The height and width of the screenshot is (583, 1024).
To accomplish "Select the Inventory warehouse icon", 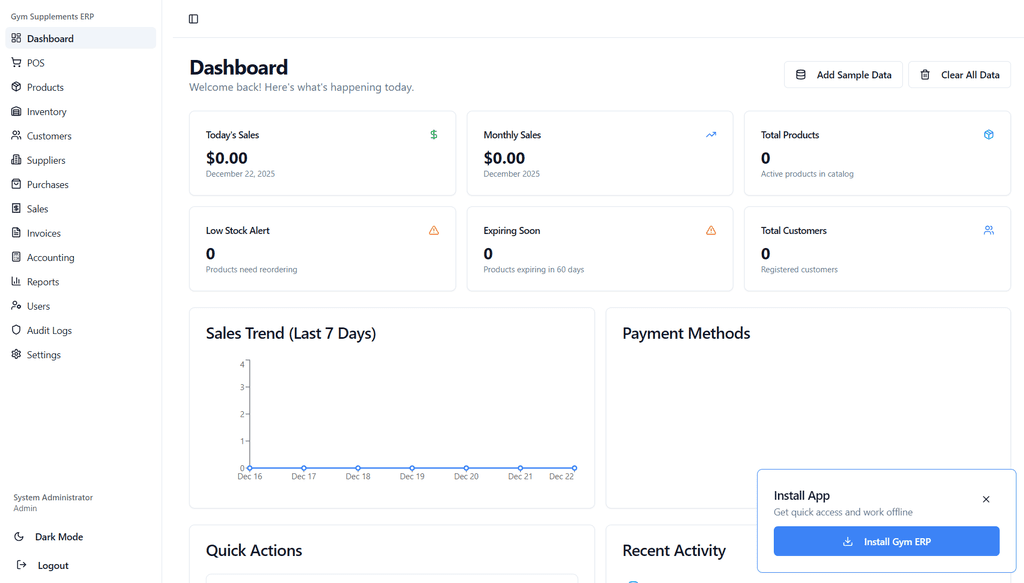I will click(16, 112).
